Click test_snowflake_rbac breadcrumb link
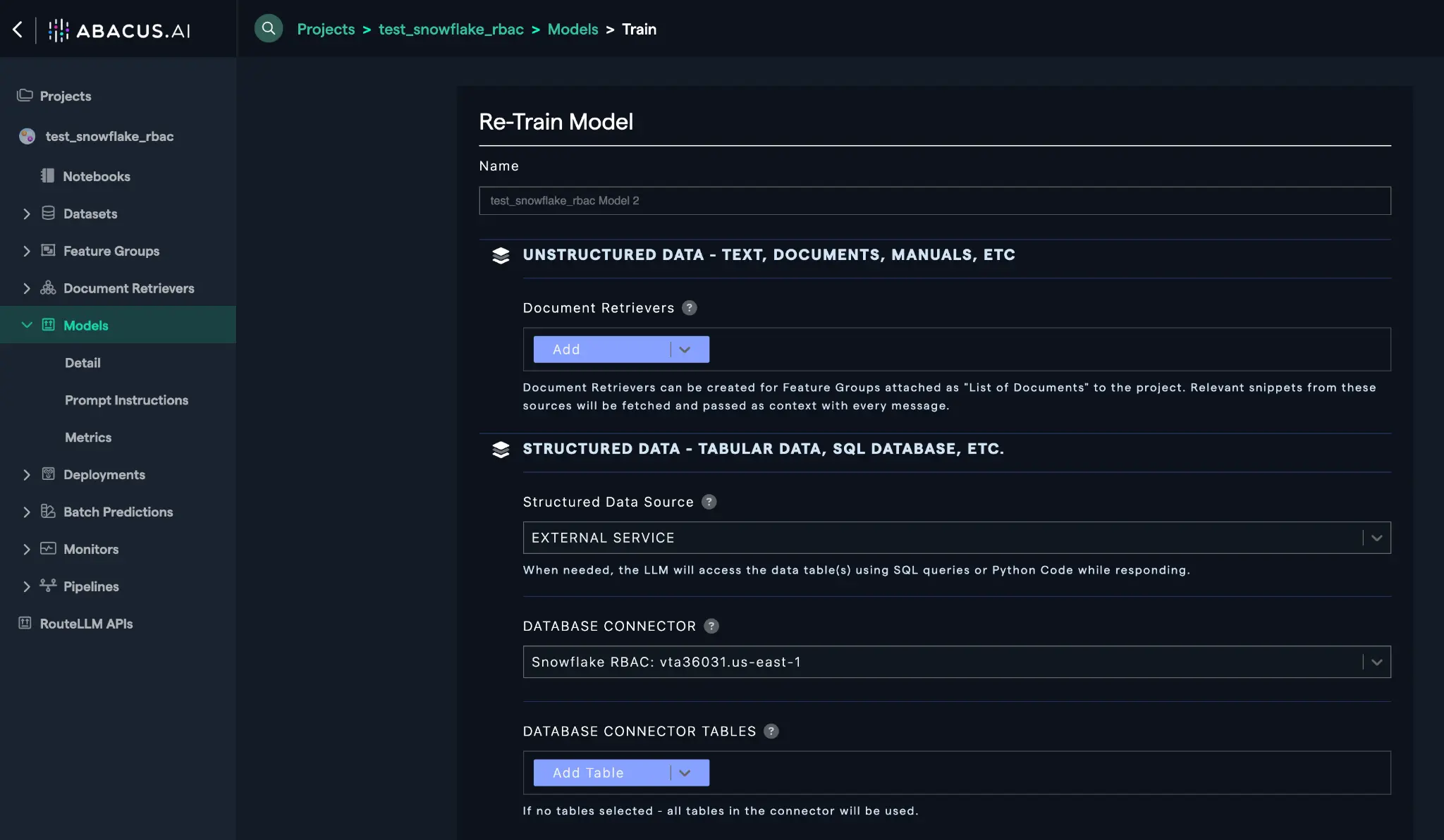Viewport: 1444px width, 840px height. click(x=451, y=29)
